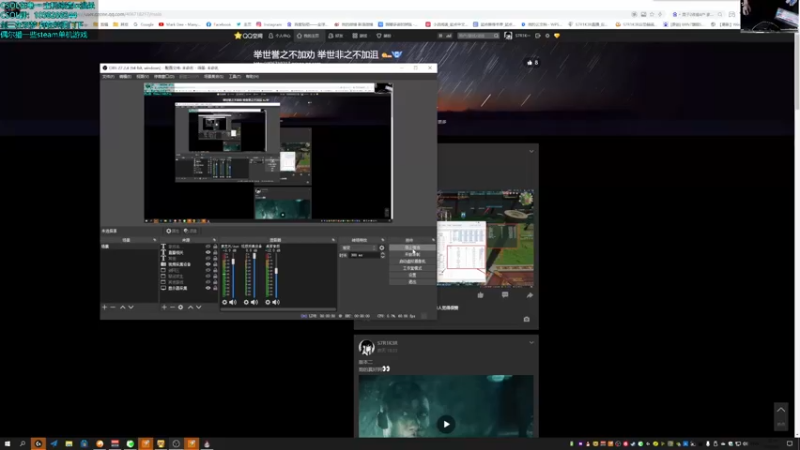Open the gear settings for the 麦克风/Aux mixer channel
Image resolution: width=800 pixels, height=450 pixels.
pos(224,302)
